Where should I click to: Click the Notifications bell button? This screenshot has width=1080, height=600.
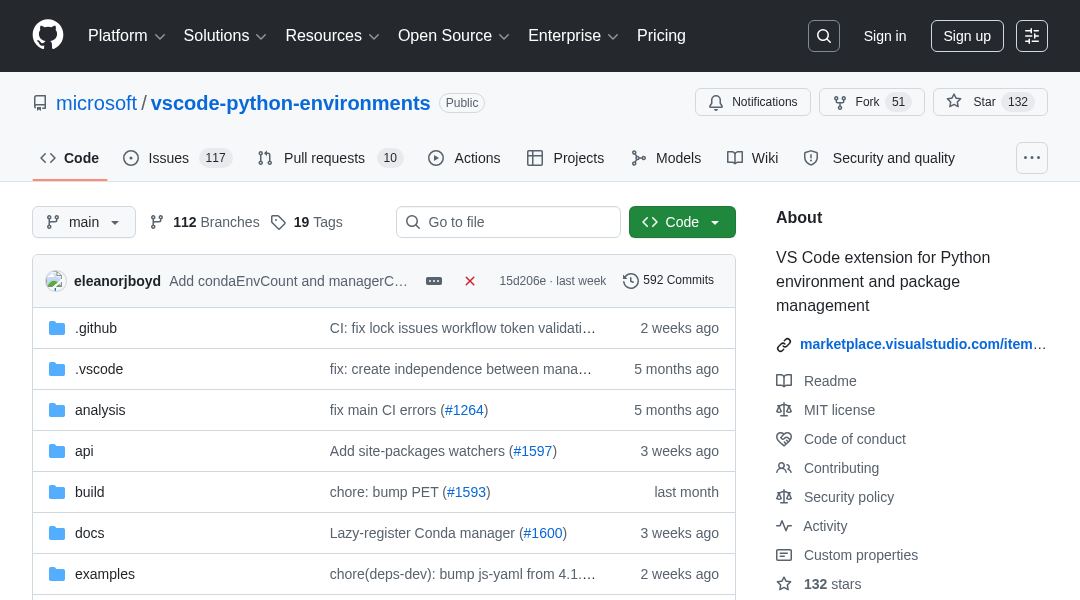[753, 102]
